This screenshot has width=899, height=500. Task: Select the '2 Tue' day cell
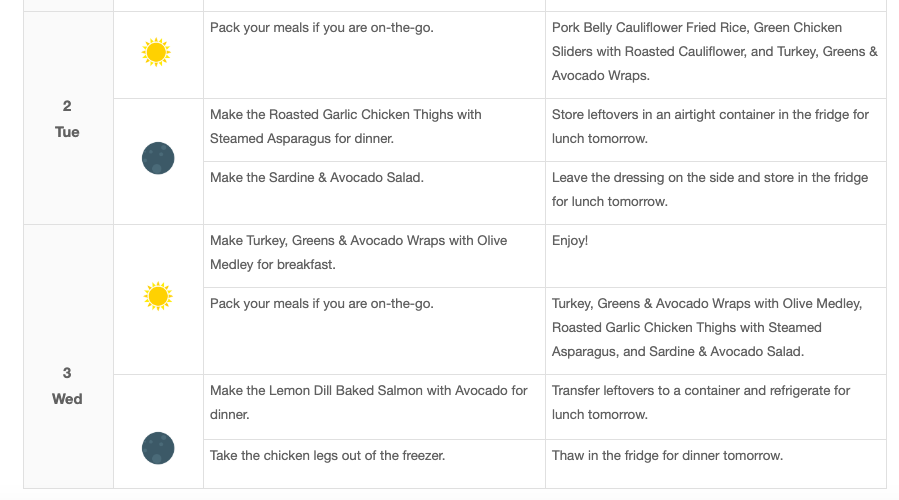[68, 119]
